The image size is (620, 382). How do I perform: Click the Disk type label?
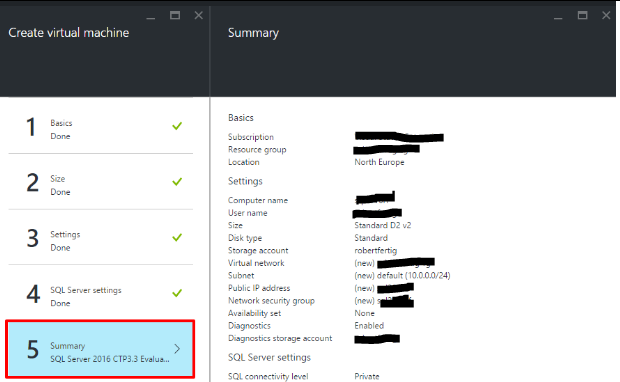(x=245, y=238)
